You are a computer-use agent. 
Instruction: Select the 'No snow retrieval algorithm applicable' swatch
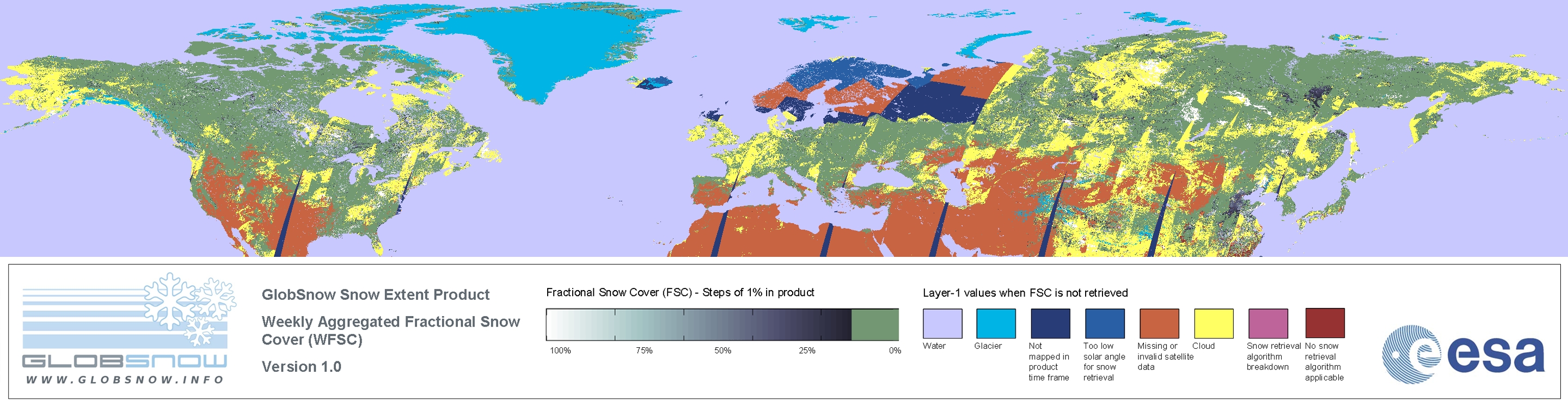pos(1325,323)
